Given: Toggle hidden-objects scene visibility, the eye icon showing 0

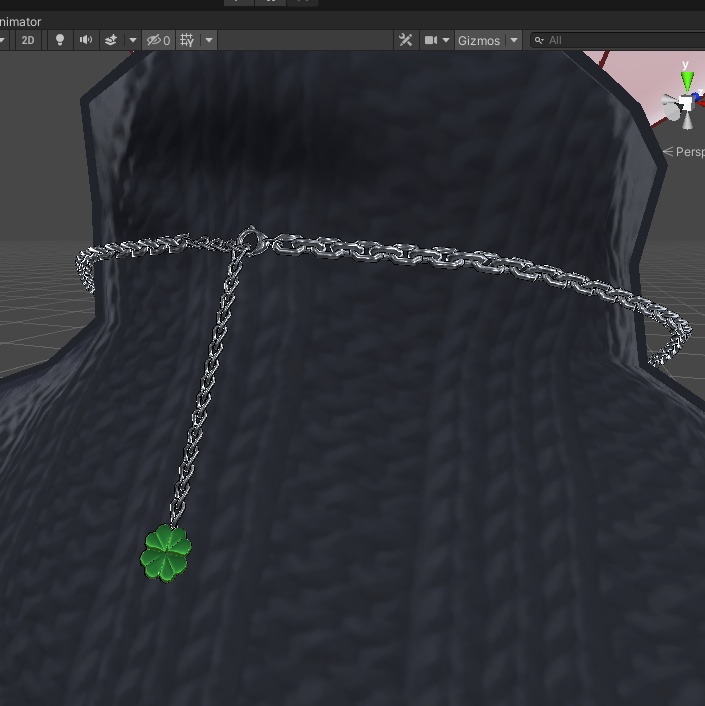Looking at the screenshot, I should point(158,40).
